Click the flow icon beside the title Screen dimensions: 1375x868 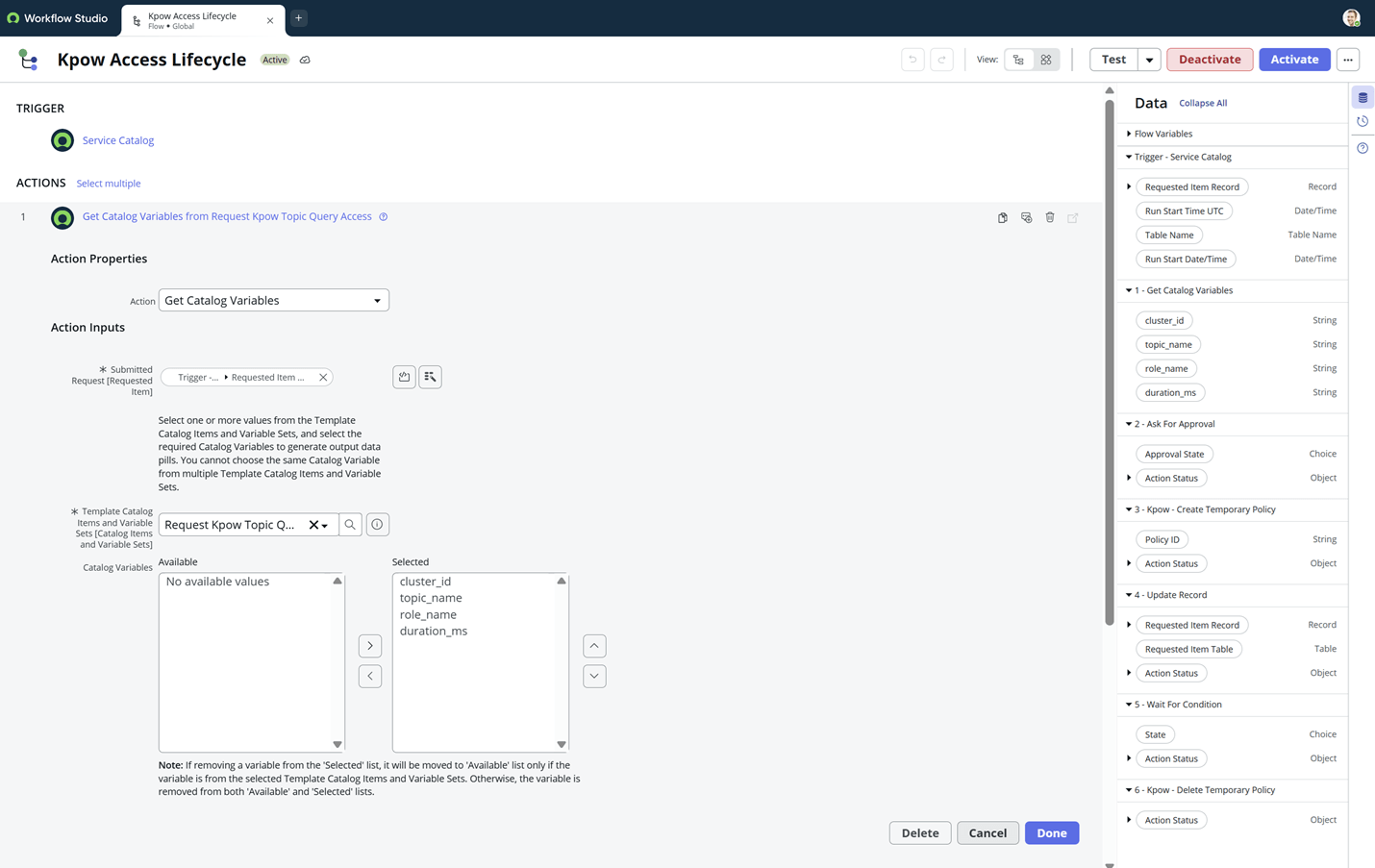[29, 60]
